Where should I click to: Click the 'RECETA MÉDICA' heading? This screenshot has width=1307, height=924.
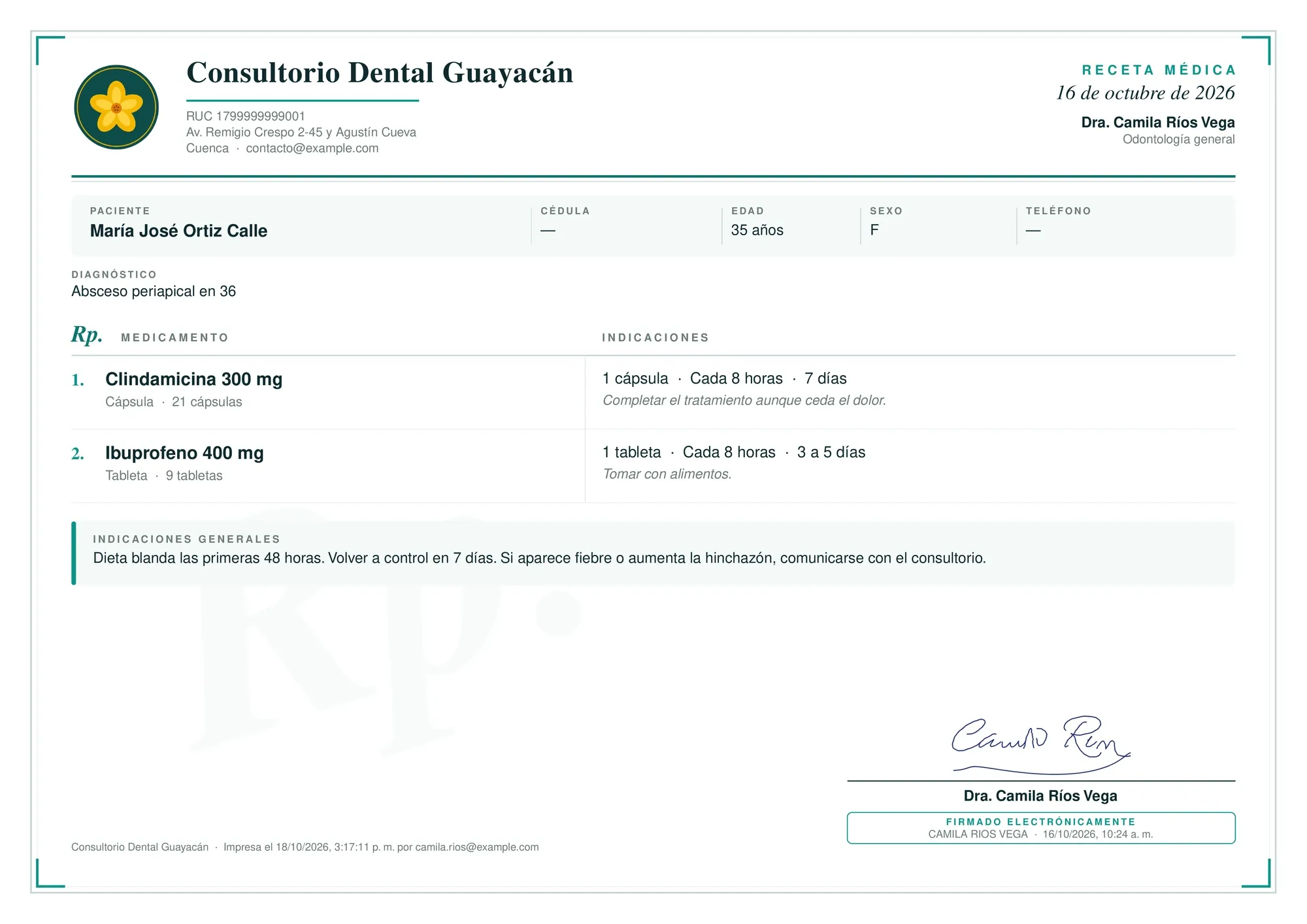point(1159,70)
